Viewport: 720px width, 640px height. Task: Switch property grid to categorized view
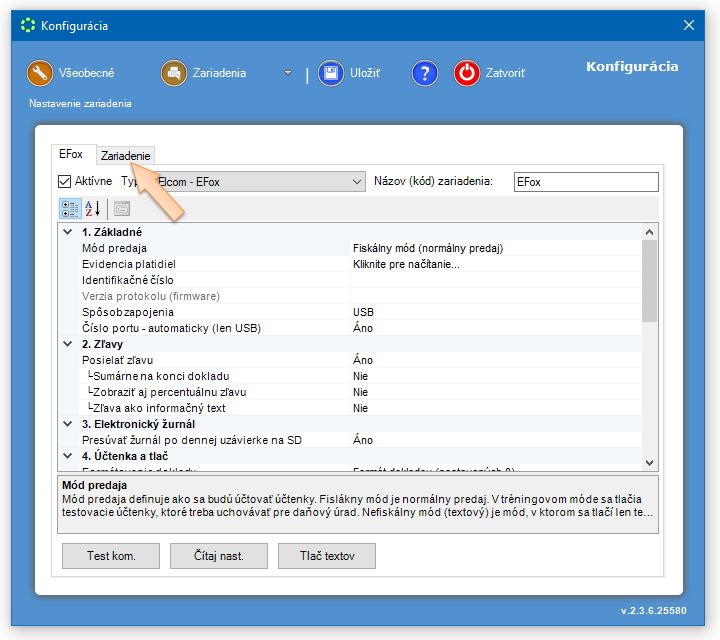[70, 209]
